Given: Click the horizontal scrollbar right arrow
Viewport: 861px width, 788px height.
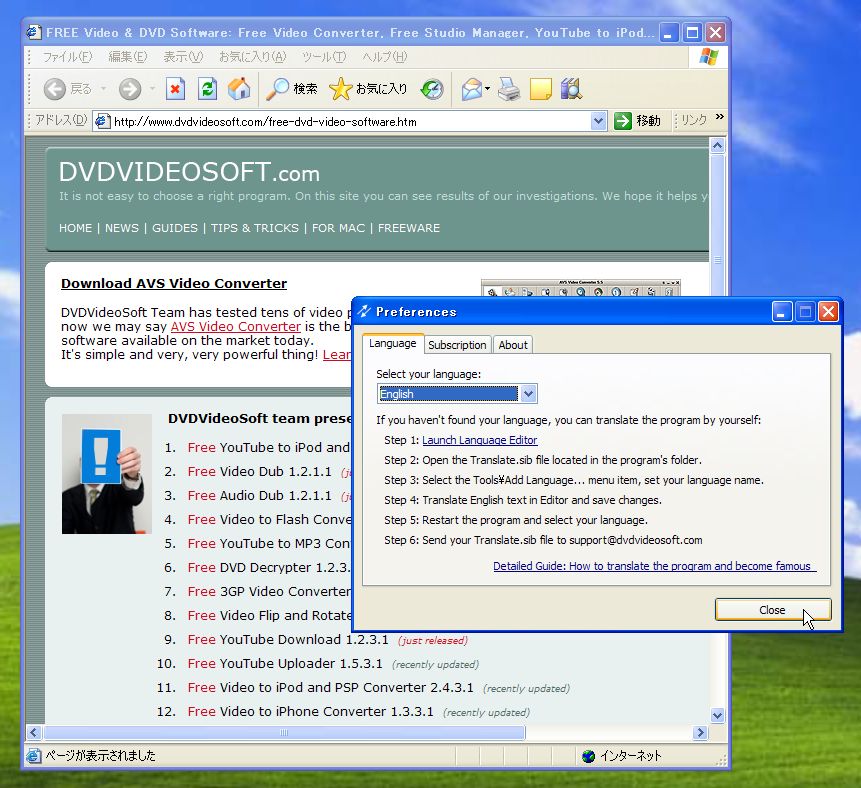Looking at the screenshot, I should pyautogui.click(x=700, y=733).
